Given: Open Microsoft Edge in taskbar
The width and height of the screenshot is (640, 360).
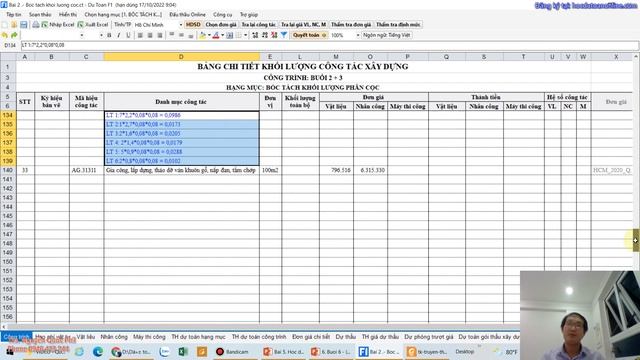Looking at the screenshot, I should pyautogui.click(x=98, y=351).
